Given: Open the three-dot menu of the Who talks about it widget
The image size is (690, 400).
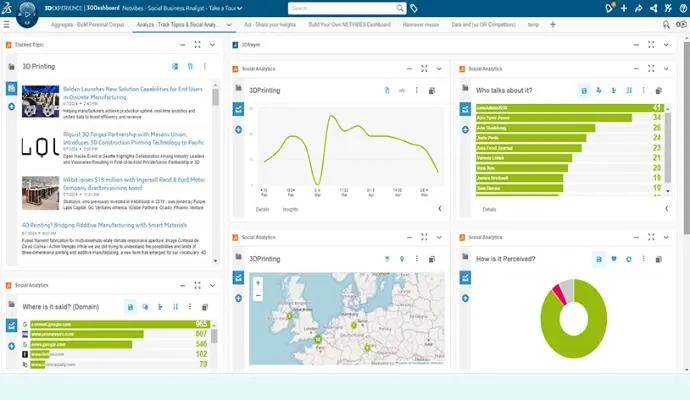Looking at the screenshot, I should pos(643,90).
